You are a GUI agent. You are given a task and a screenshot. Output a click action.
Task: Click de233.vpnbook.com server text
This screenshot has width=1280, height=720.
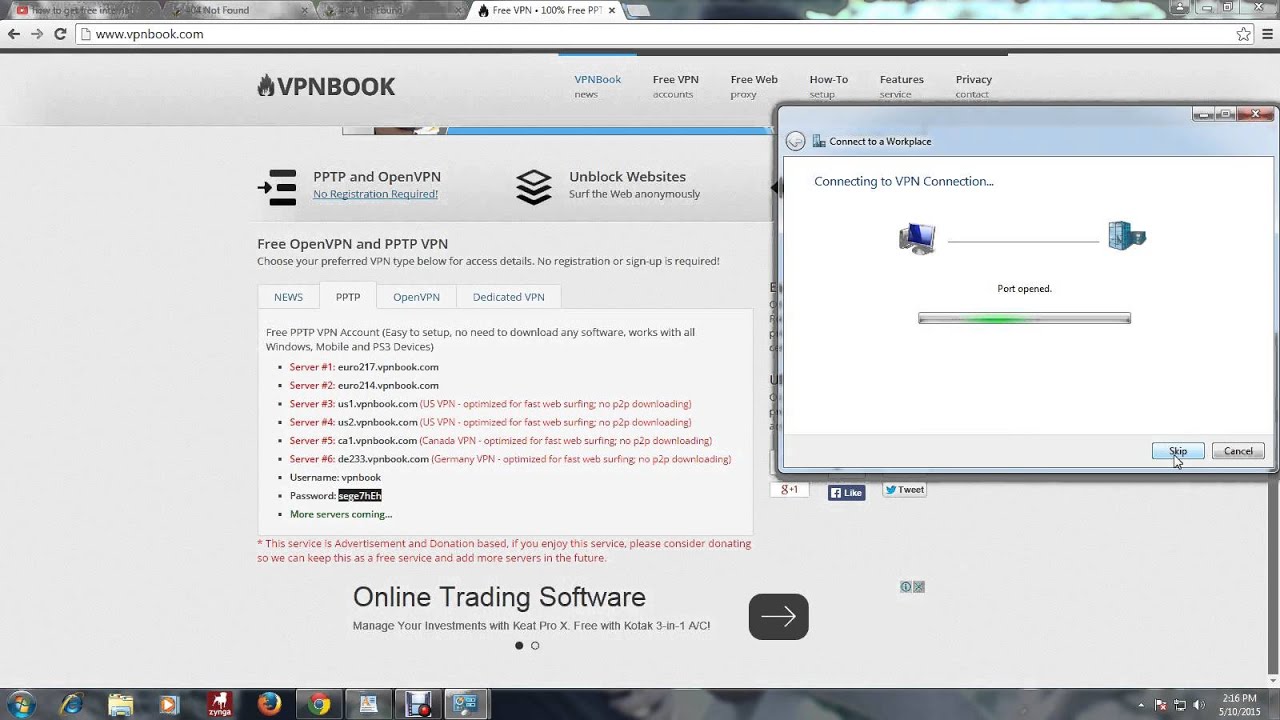(x=383, y=459)
